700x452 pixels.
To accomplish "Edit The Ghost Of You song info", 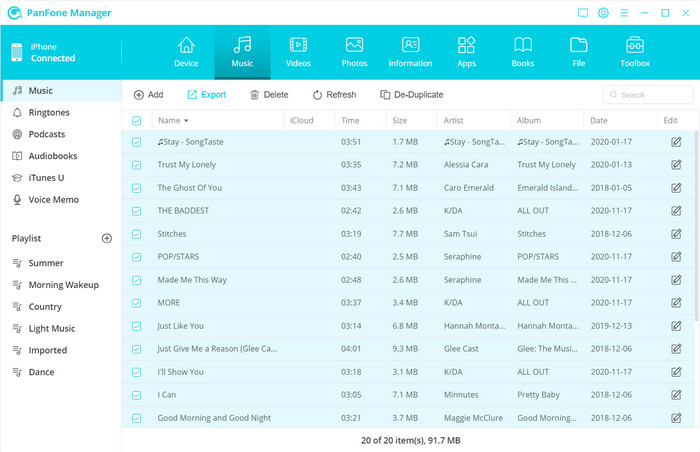I will pos(676,188).
